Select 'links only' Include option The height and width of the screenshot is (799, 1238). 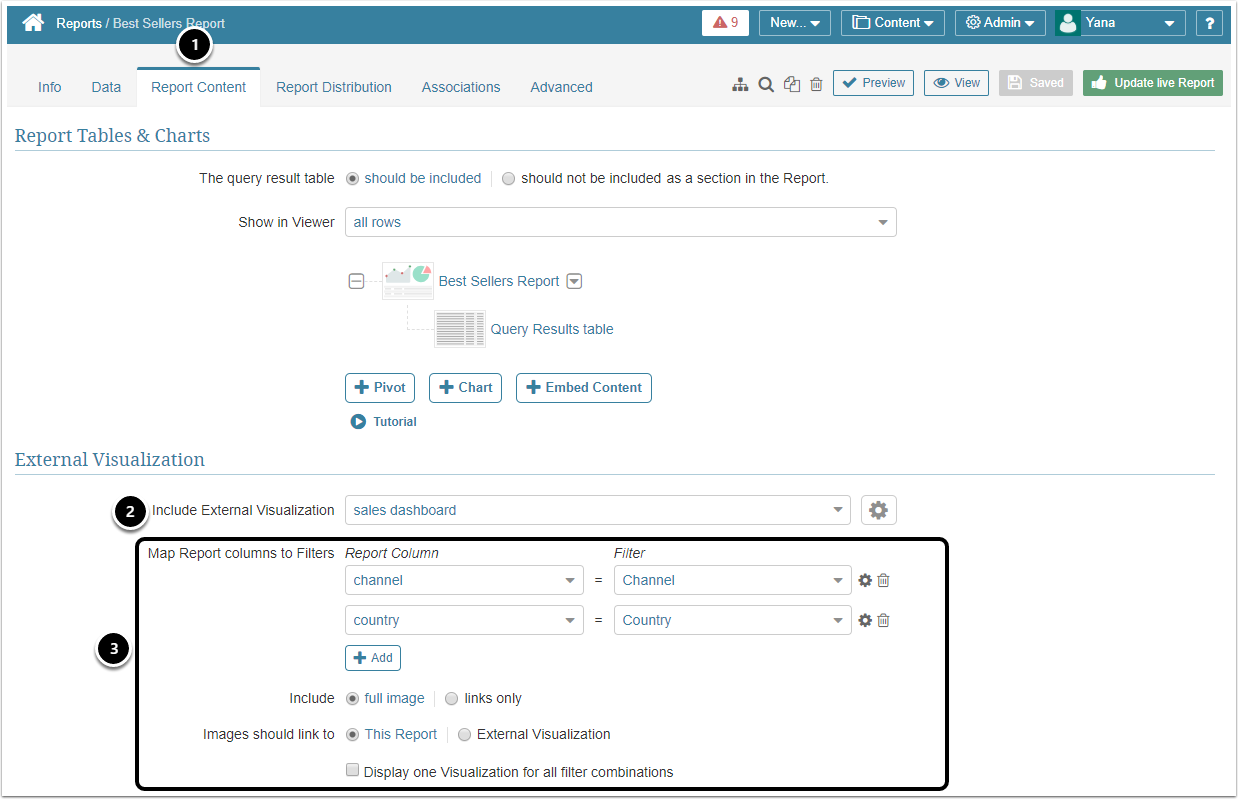coord(452,699)
